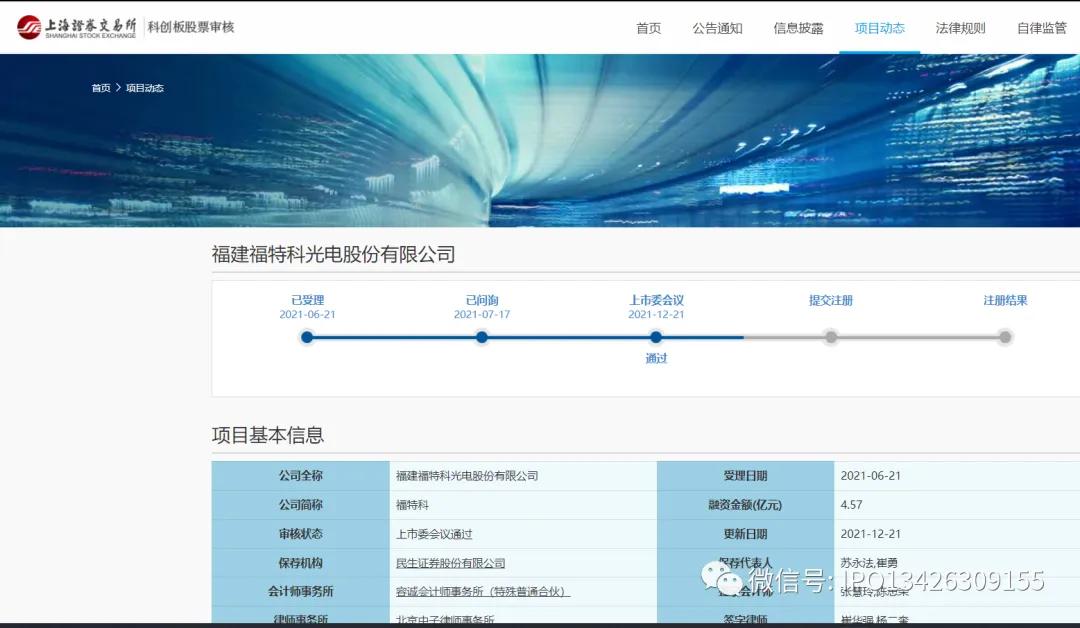
Task: Click the breadcrumb chevron separator
Action: (118, 87)
